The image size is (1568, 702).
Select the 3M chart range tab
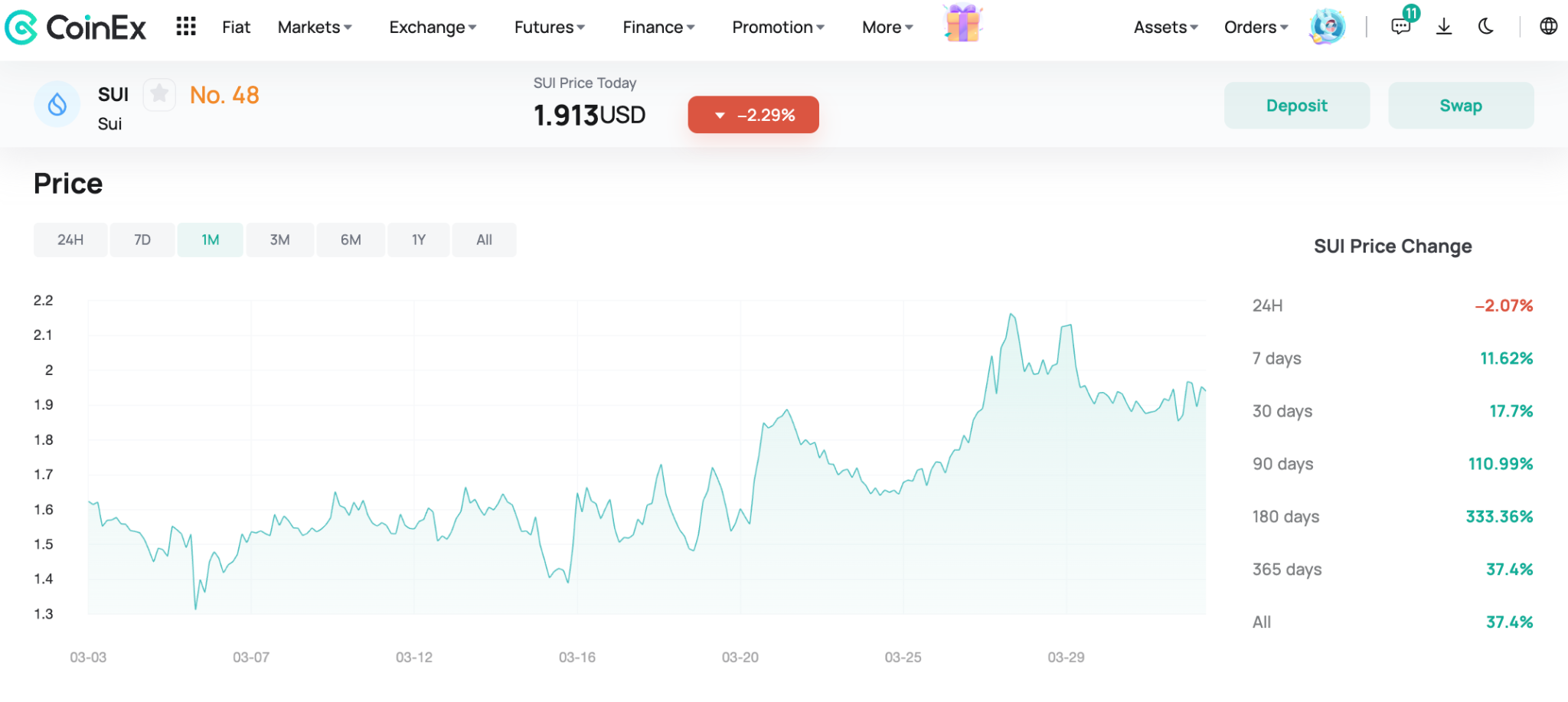tap(280, 240)
